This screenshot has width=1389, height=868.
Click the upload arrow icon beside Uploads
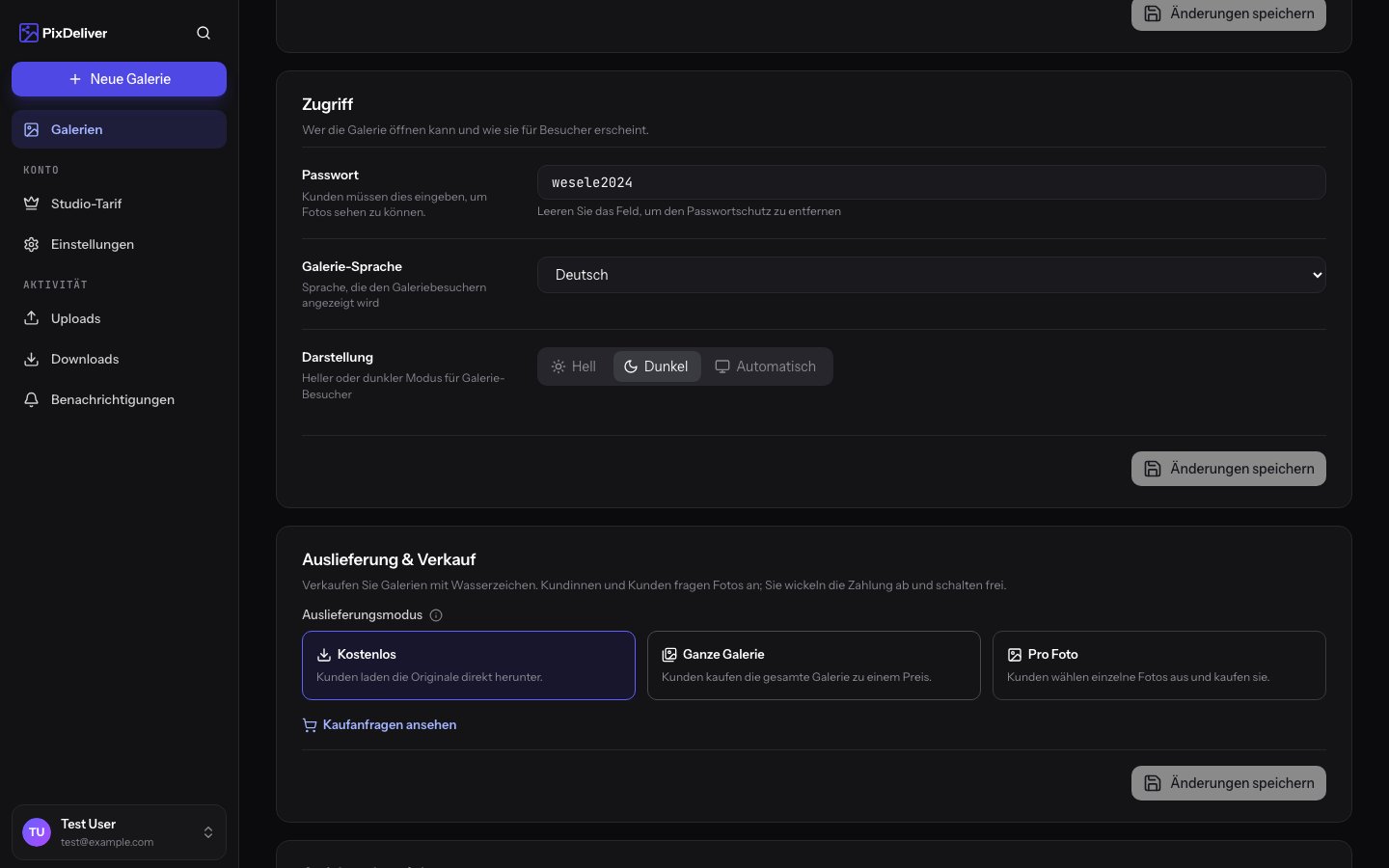[32, 318]
